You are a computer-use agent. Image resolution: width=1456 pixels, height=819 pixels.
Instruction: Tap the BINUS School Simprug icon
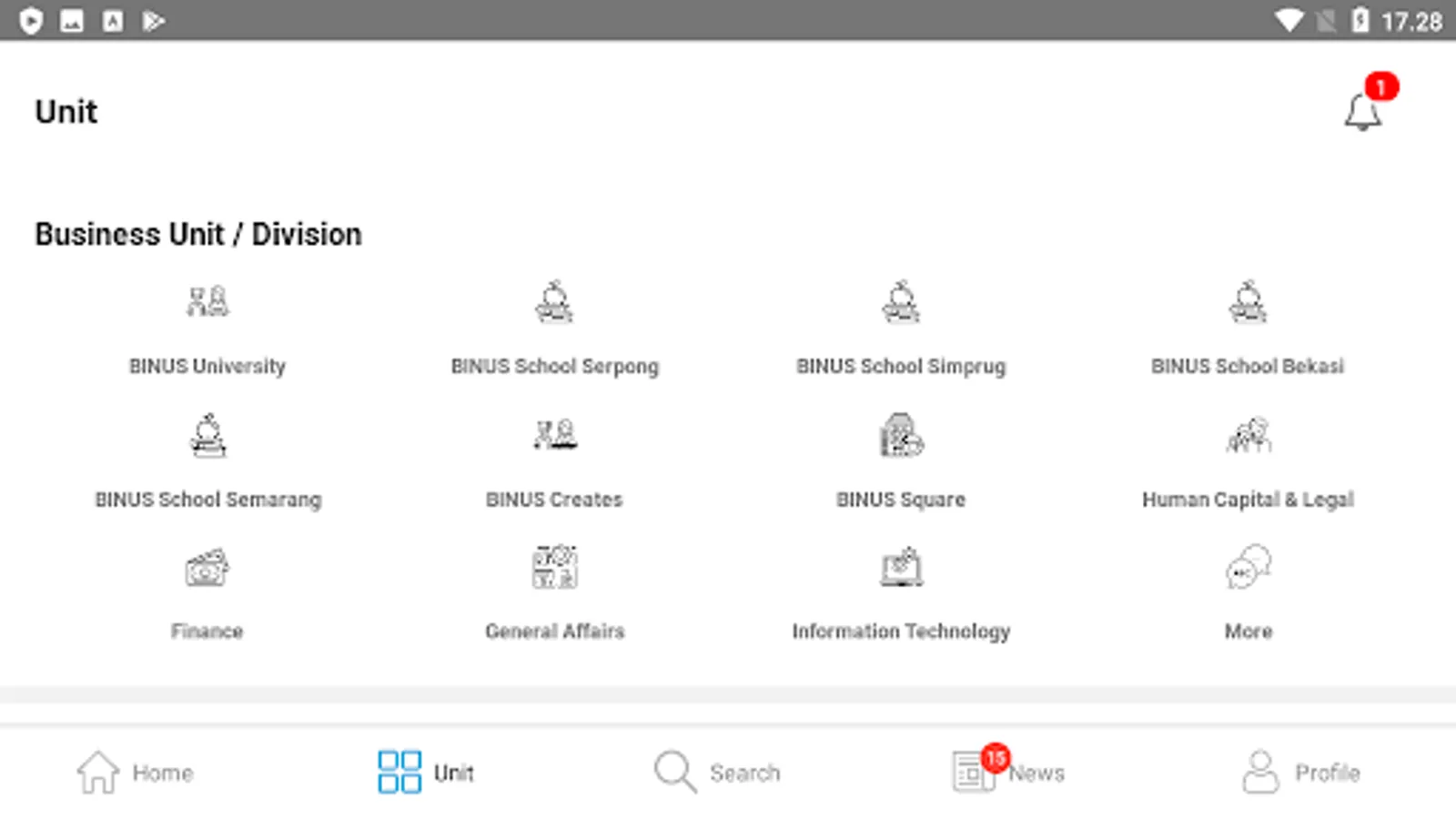(x=901, y=301)
